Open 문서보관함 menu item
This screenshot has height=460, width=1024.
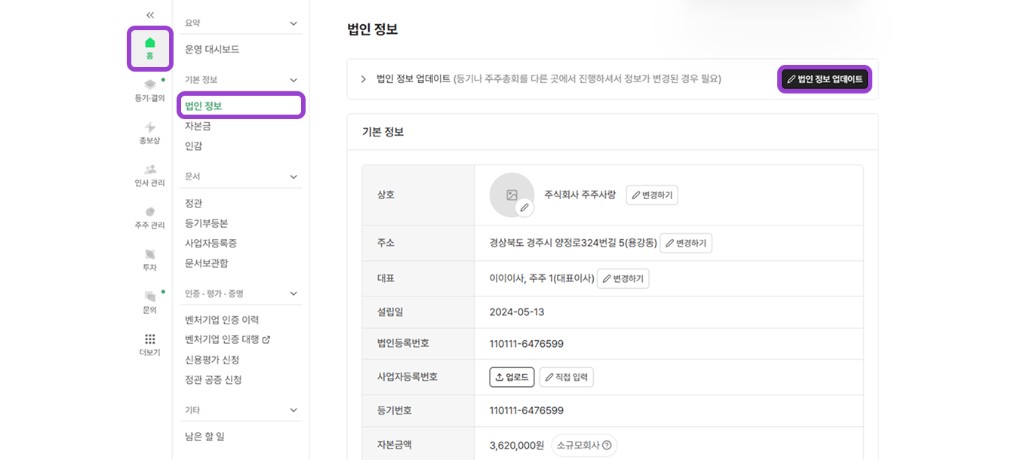pos(206,263)
